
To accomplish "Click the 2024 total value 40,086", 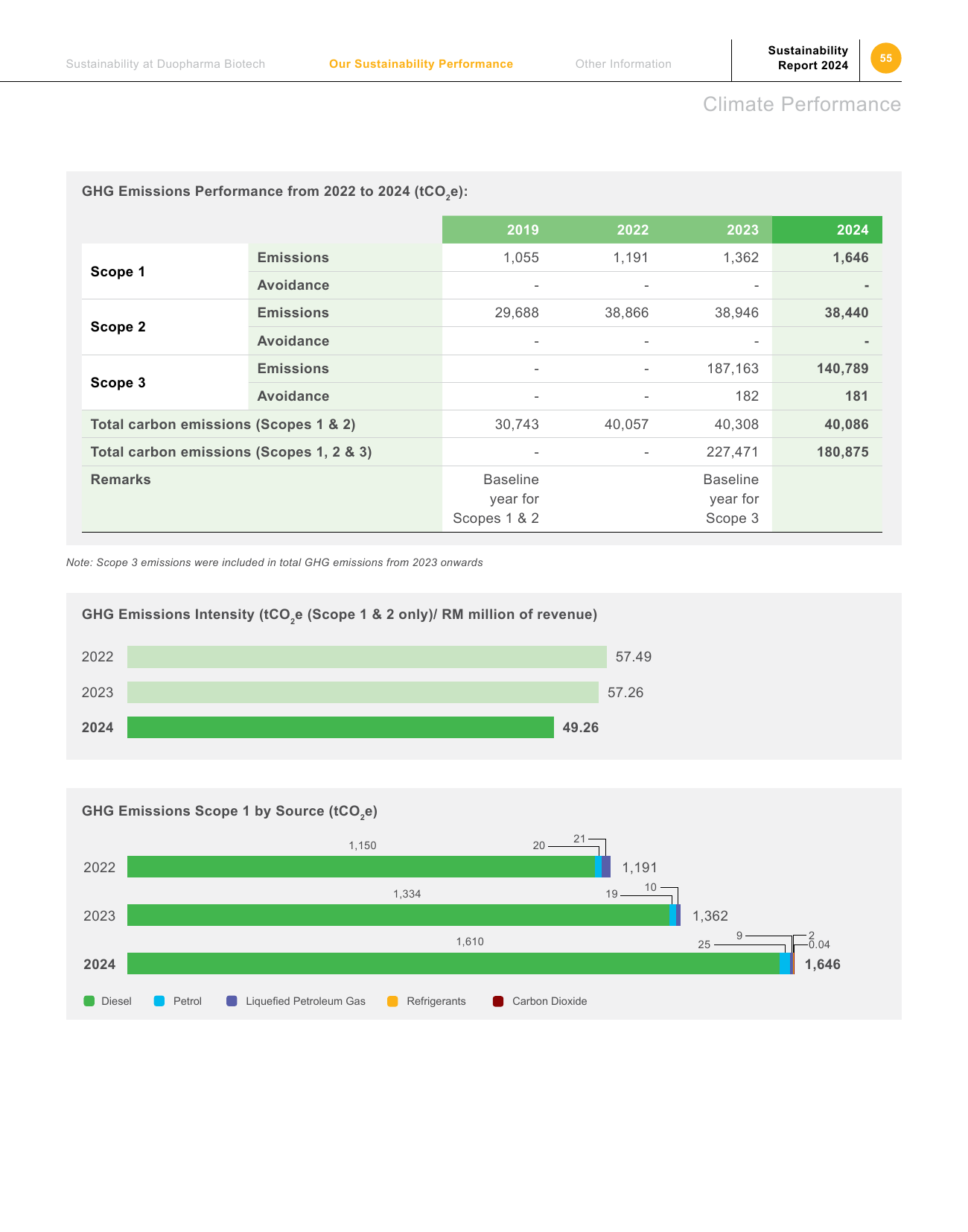I will [847, 425].
